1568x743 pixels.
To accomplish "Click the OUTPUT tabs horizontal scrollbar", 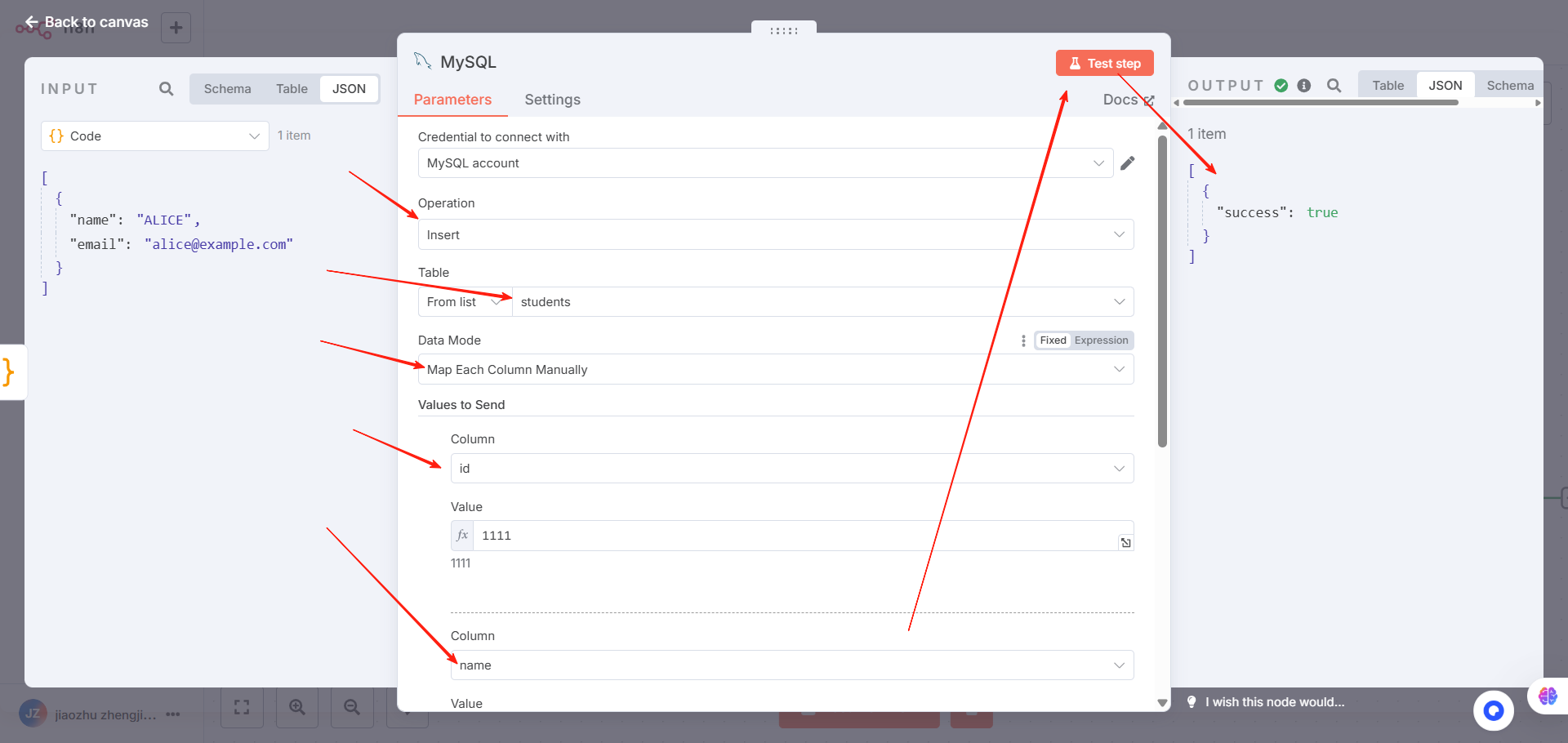I will (1320, 103).
